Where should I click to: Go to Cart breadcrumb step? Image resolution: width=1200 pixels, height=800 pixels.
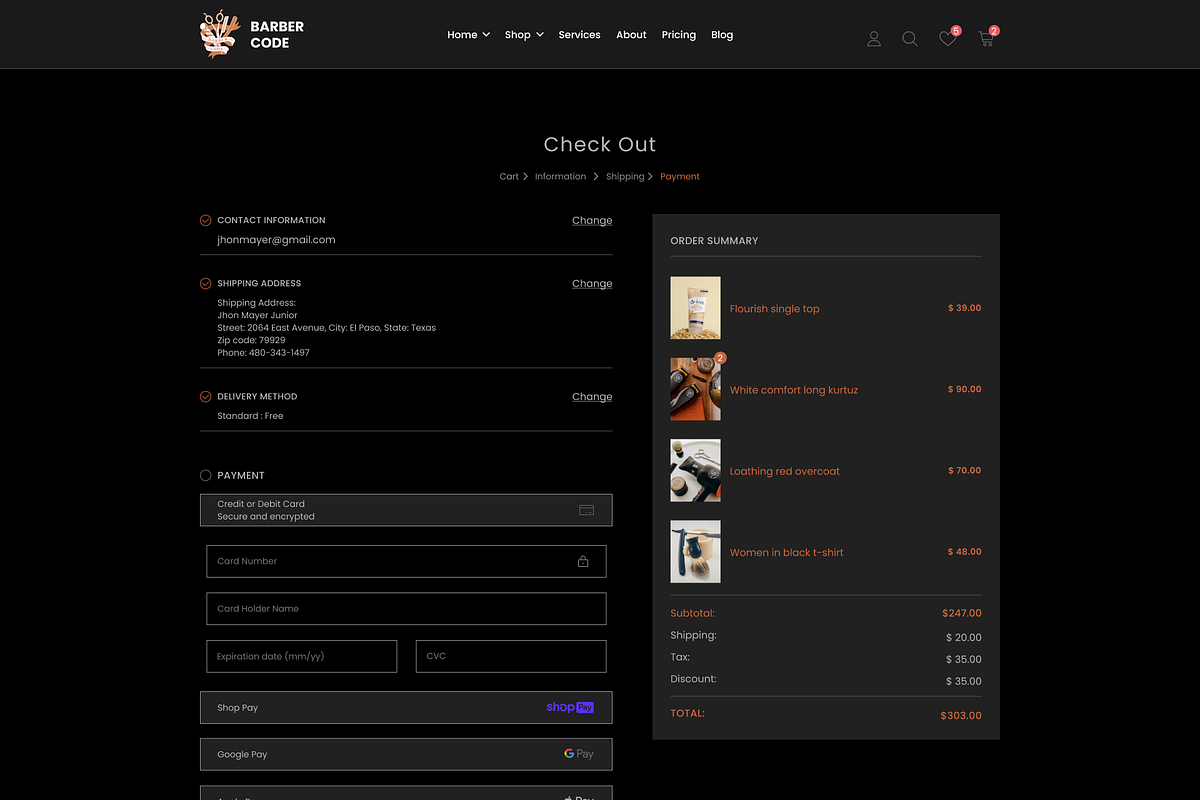click(509, 176)
